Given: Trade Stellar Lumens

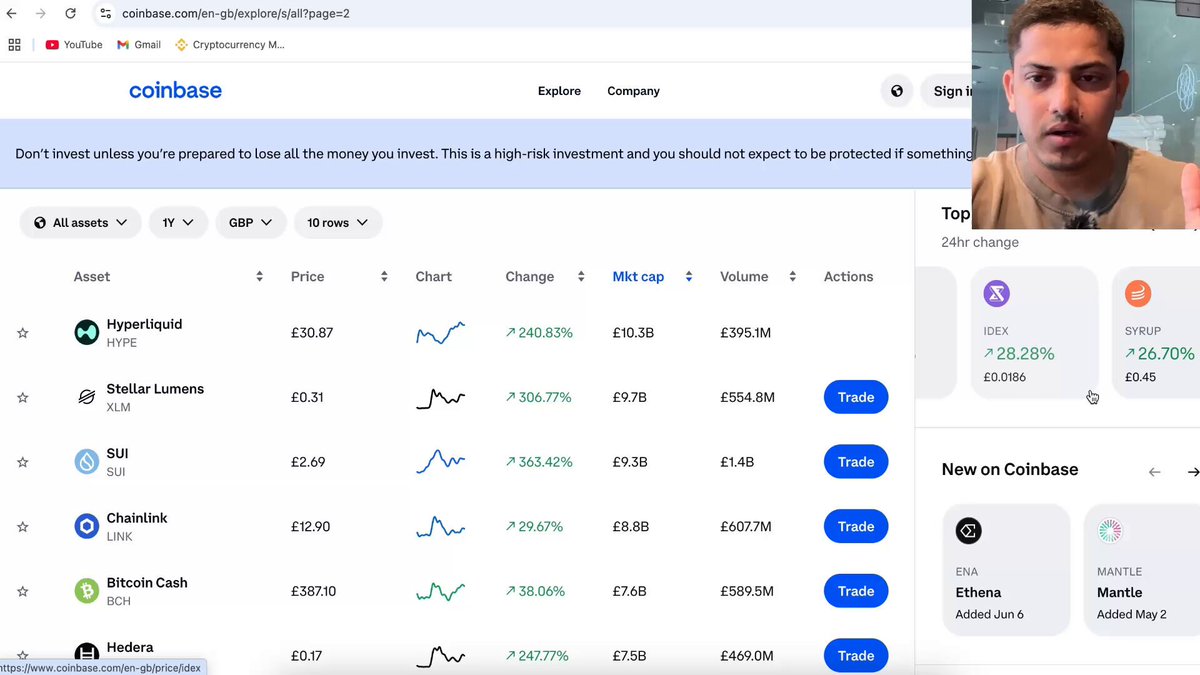Looking at the screenshot, I should pos(856,397).
